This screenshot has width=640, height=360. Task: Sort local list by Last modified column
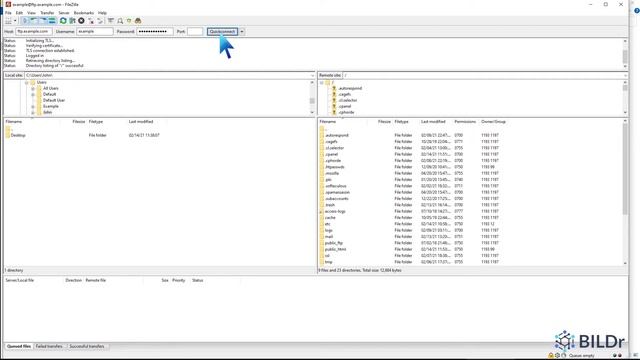(141, 122)
